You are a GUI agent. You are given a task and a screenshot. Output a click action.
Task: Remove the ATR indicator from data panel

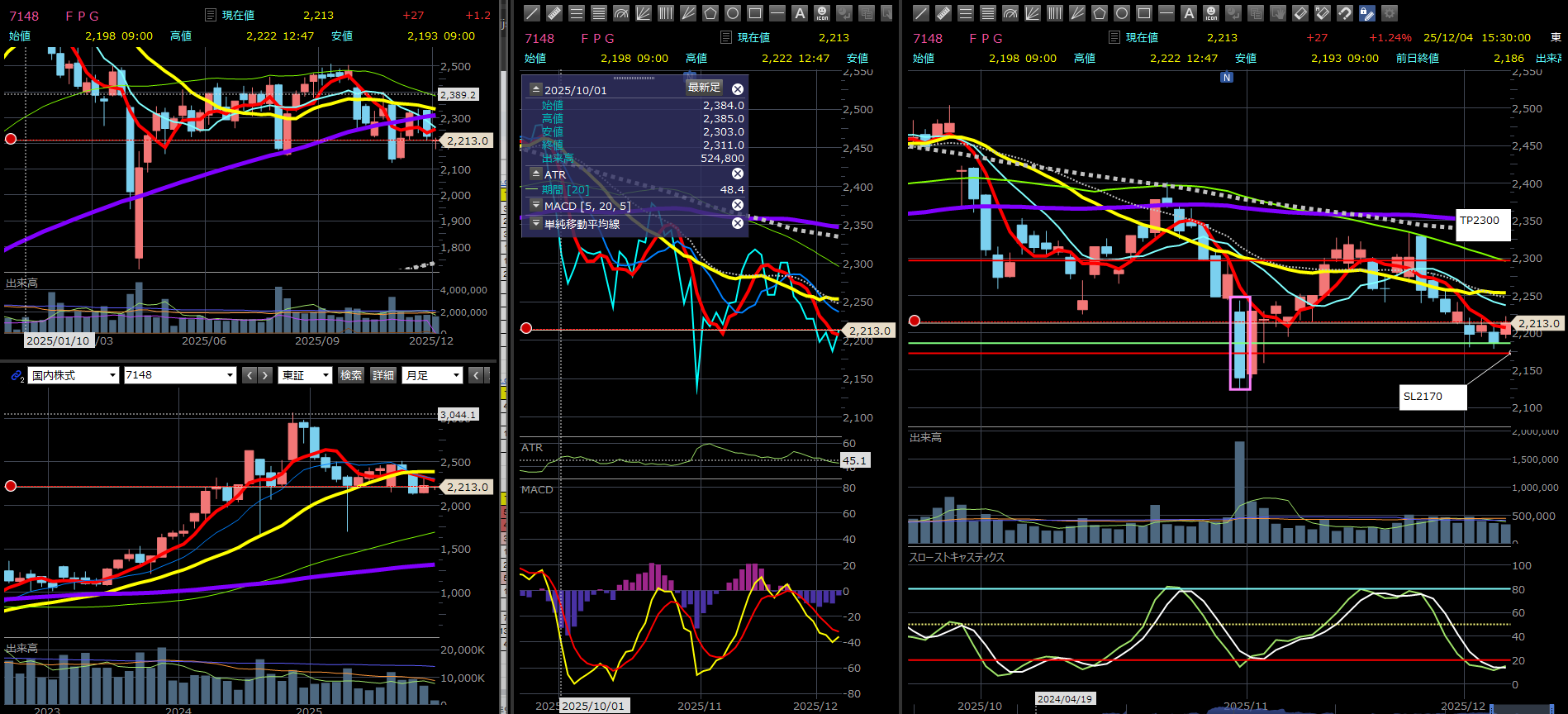coord(738,174)
